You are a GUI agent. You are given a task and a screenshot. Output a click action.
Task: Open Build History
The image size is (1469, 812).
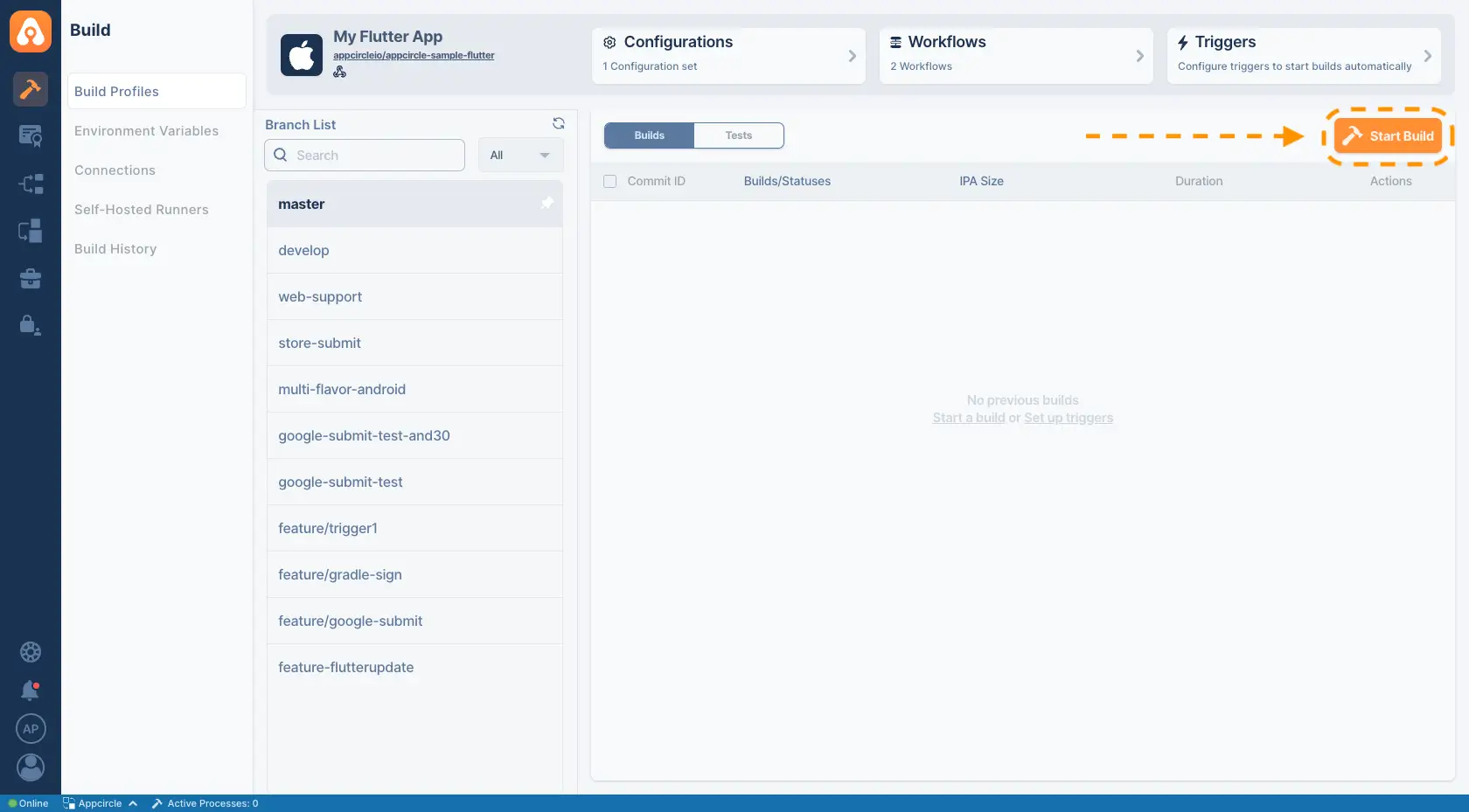point(115,249)
